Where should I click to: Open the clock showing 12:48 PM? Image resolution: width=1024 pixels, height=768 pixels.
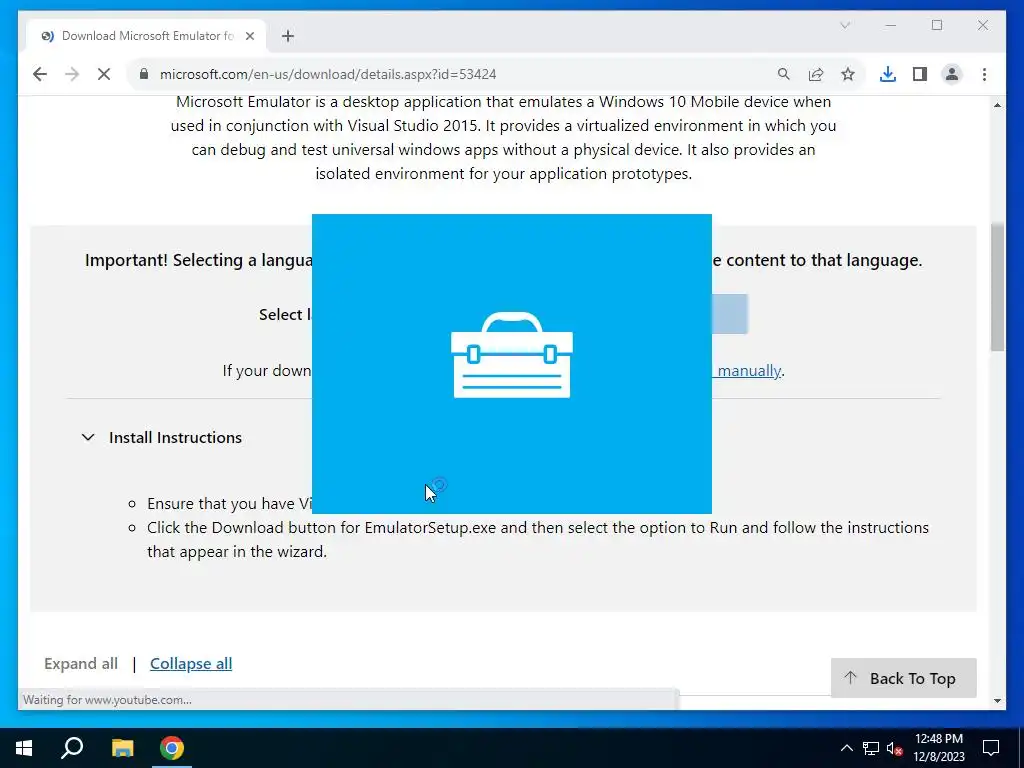pos(938,748)
